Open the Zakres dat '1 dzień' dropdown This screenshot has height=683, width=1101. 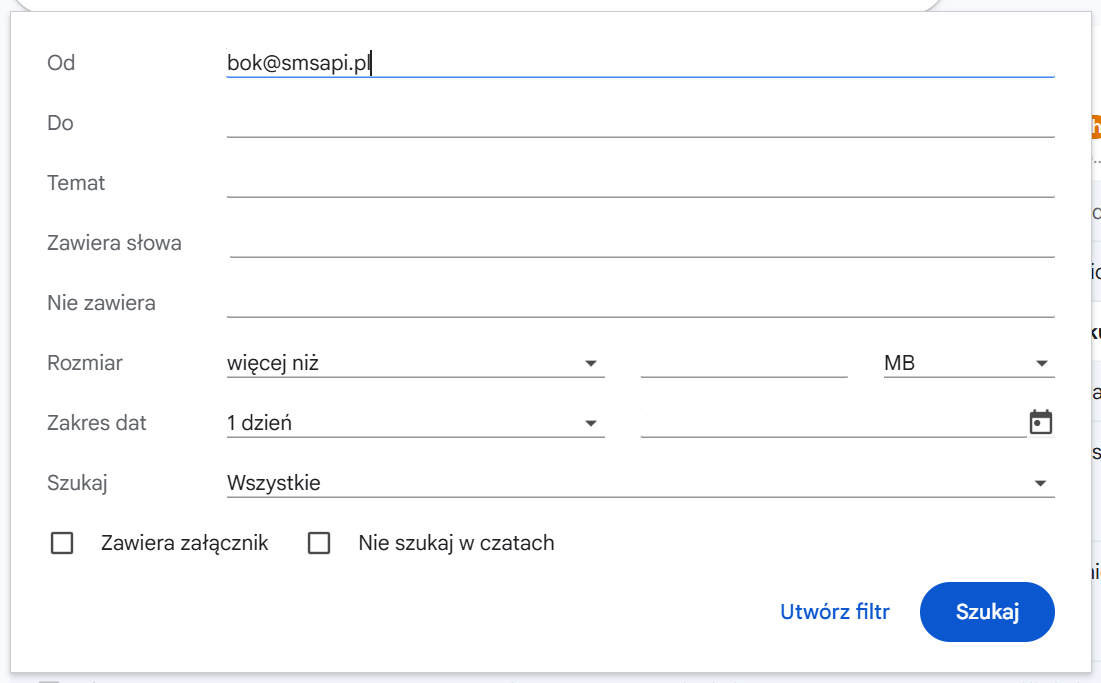pyautogui.click(x=415, y=423)
